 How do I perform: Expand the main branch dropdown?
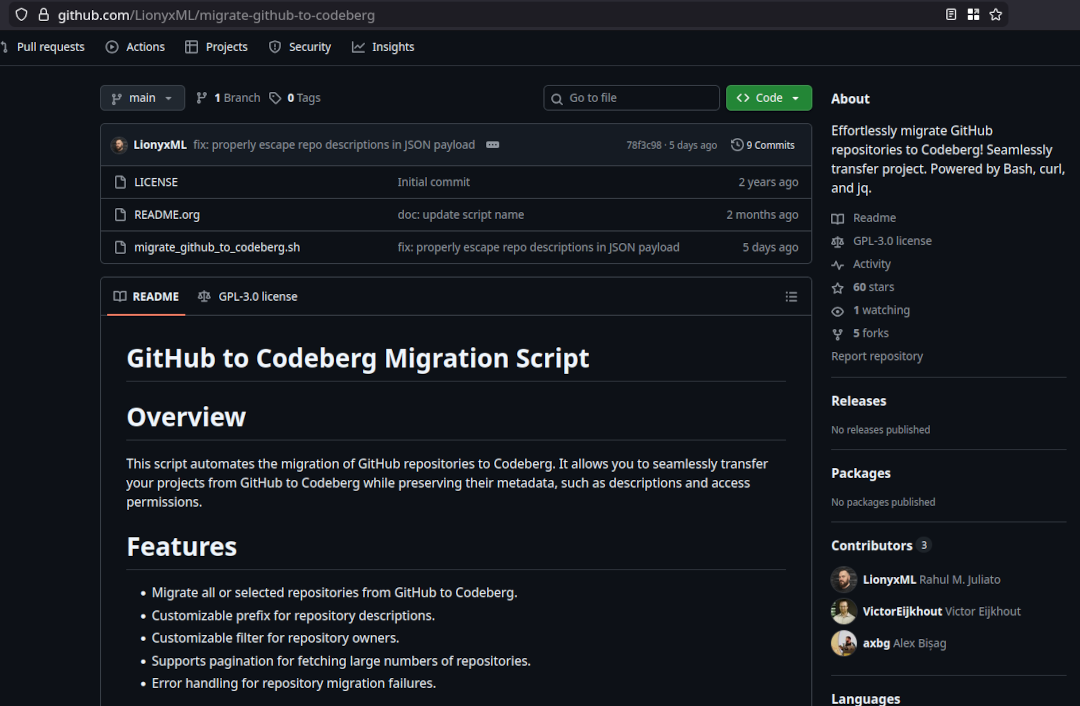click(142, 97)
